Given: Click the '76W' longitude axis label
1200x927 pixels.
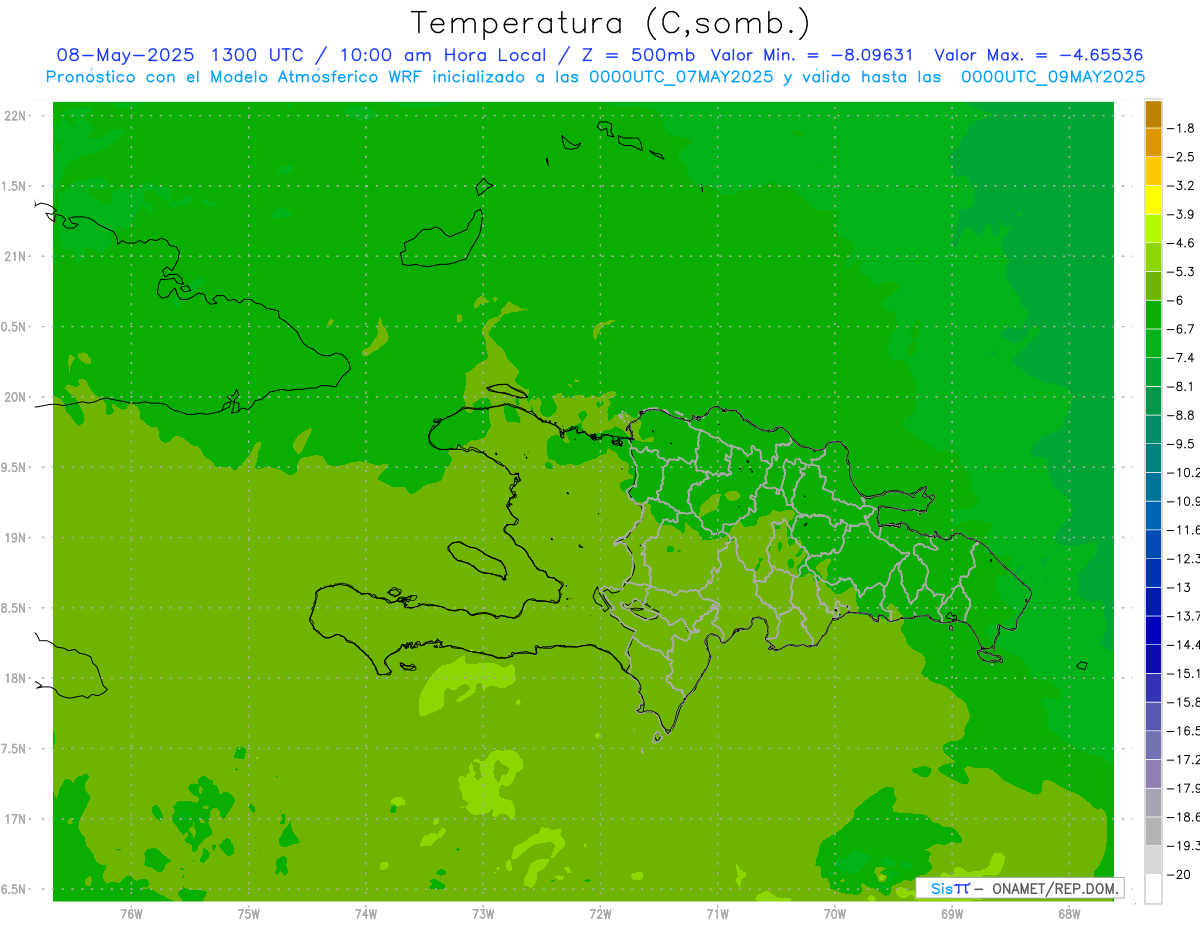Looking at the screenshot, I should [x=131, y=913].
